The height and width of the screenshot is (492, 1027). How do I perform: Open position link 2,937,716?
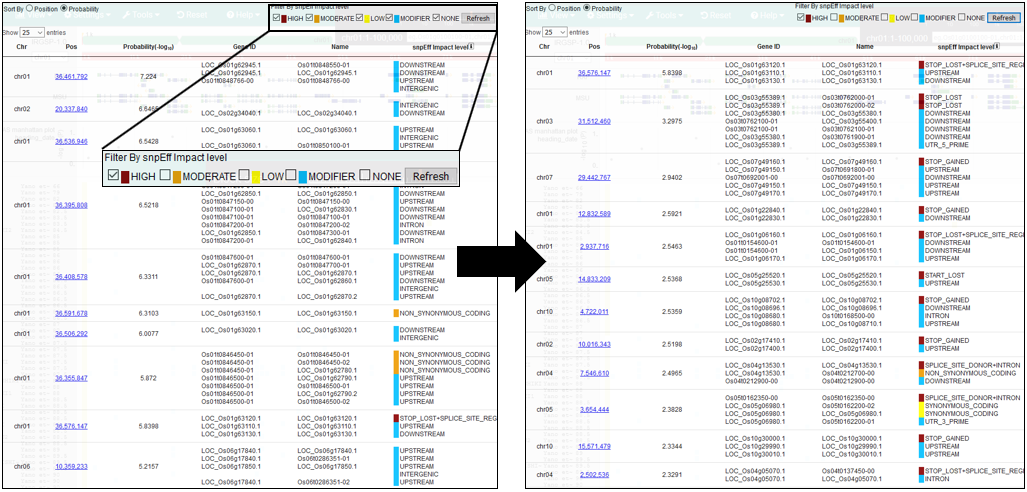click(595, 246)
